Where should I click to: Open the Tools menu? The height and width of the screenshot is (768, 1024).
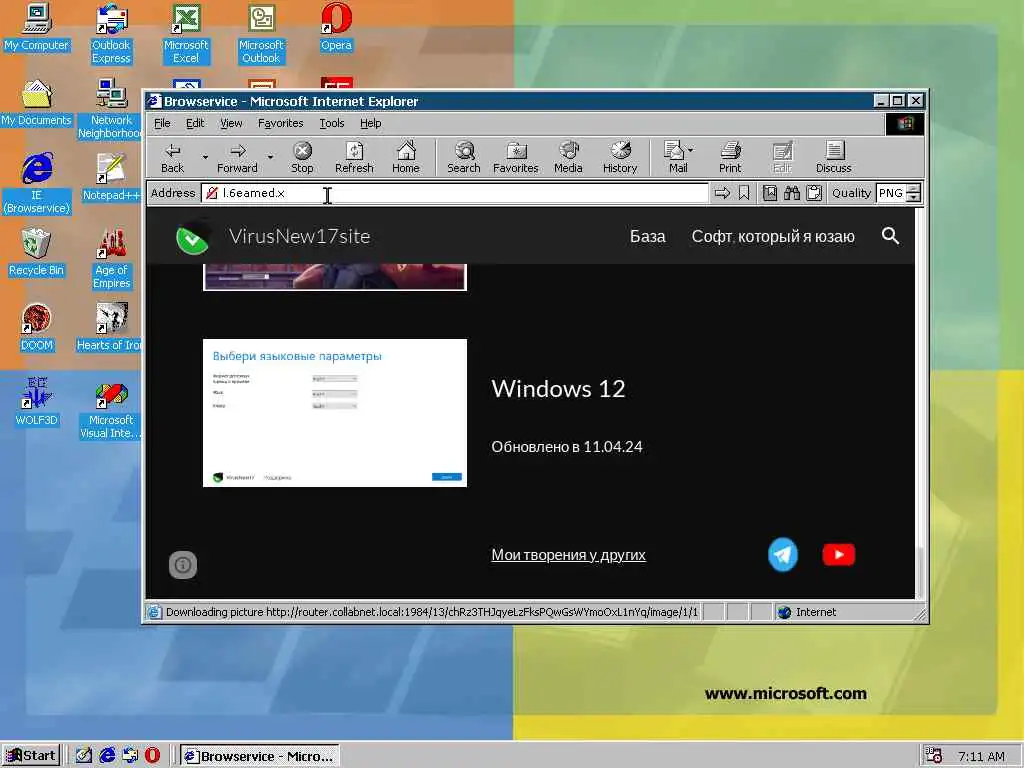click(x=332, y=123)
